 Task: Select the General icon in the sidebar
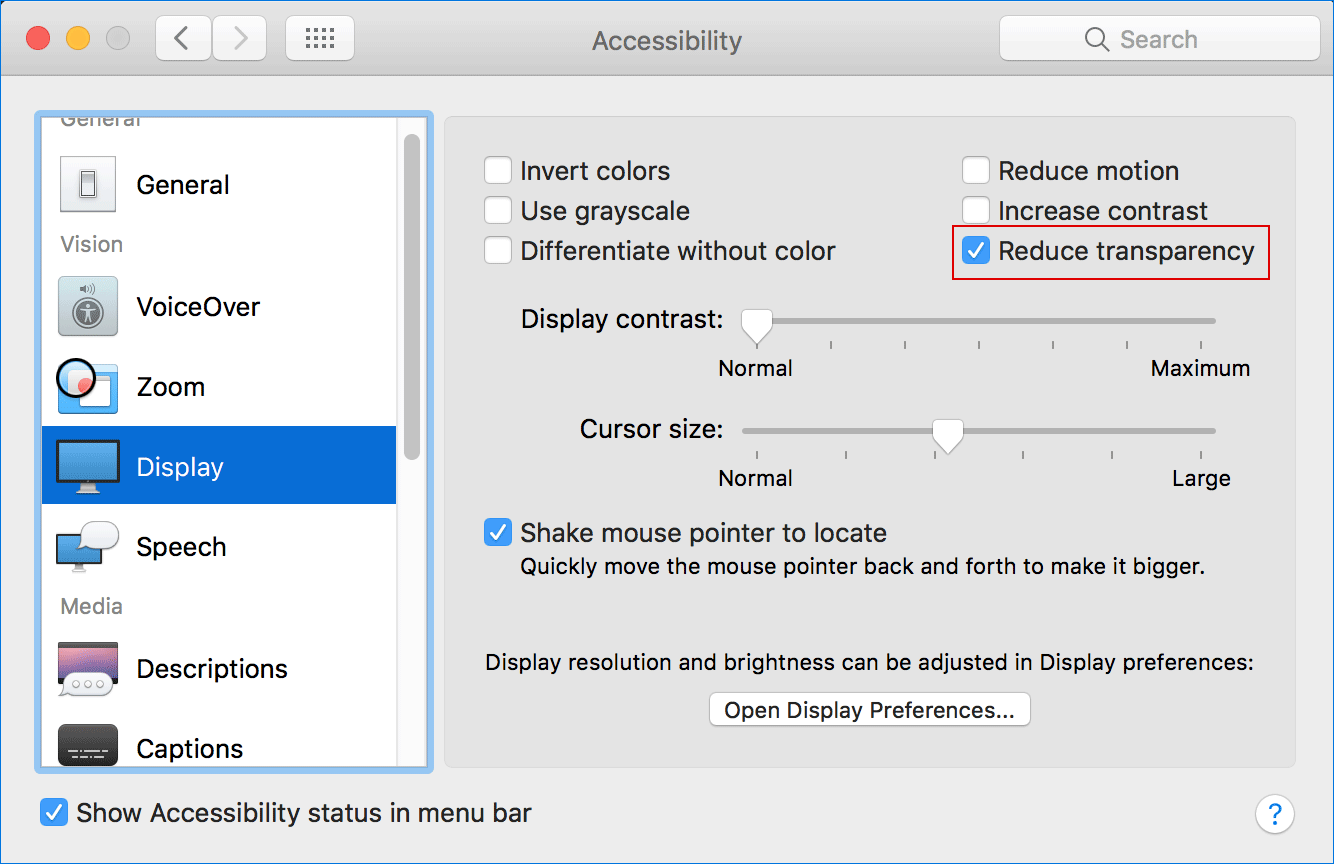[x=87, y=184]
